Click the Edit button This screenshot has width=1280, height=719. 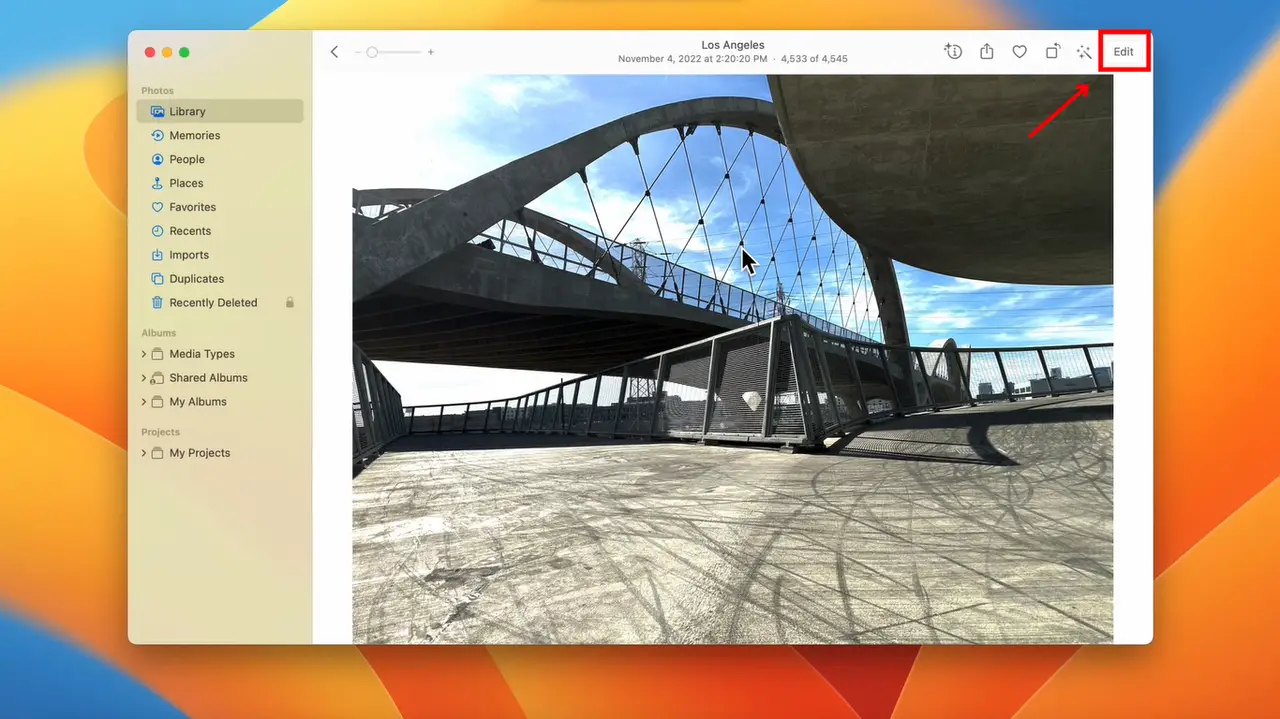(1124, 51)
